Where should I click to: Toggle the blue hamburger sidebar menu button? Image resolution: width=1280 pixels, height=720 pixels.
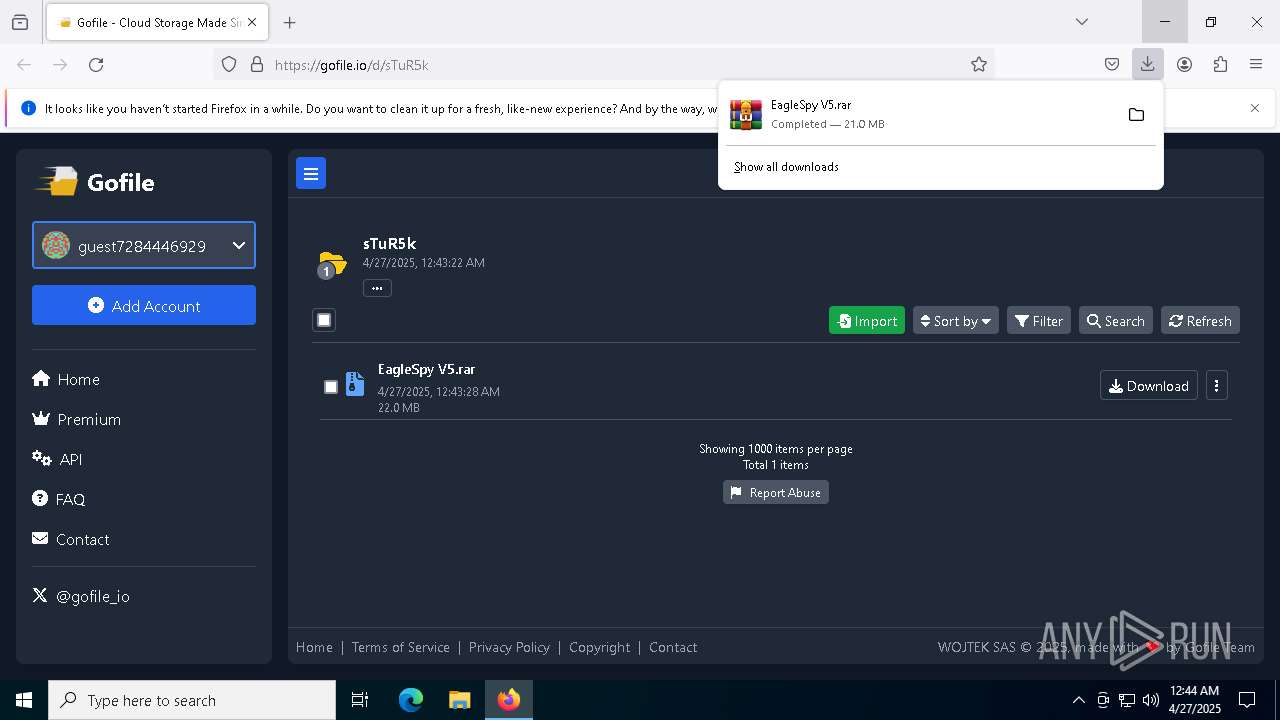[311, 174]
